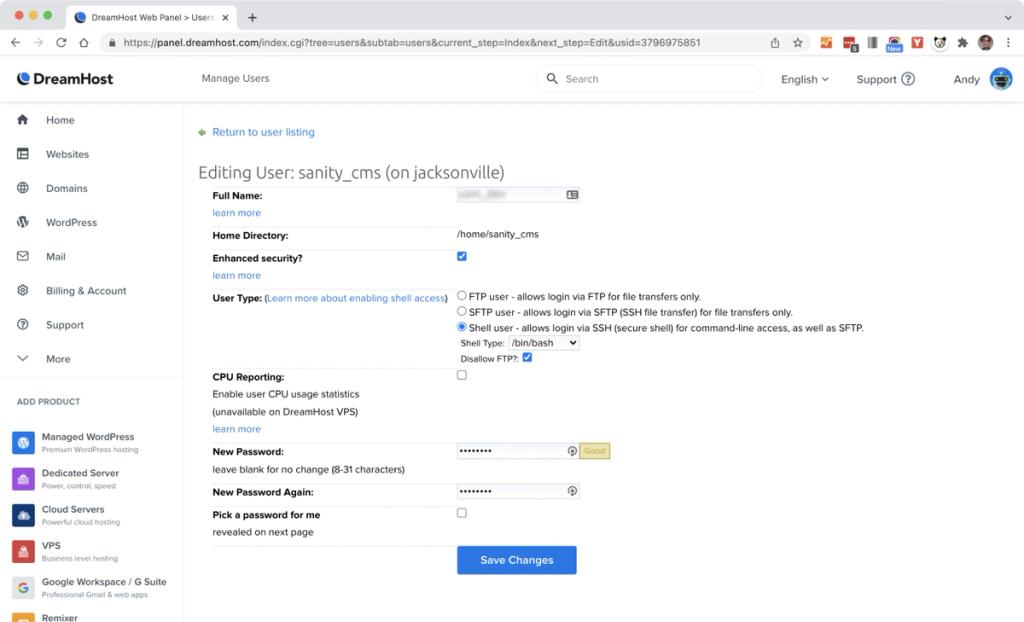Viewport: 1024px width, 622px height.
Task: Click contact card icon in Full Name field
Action: coord(572,195)
